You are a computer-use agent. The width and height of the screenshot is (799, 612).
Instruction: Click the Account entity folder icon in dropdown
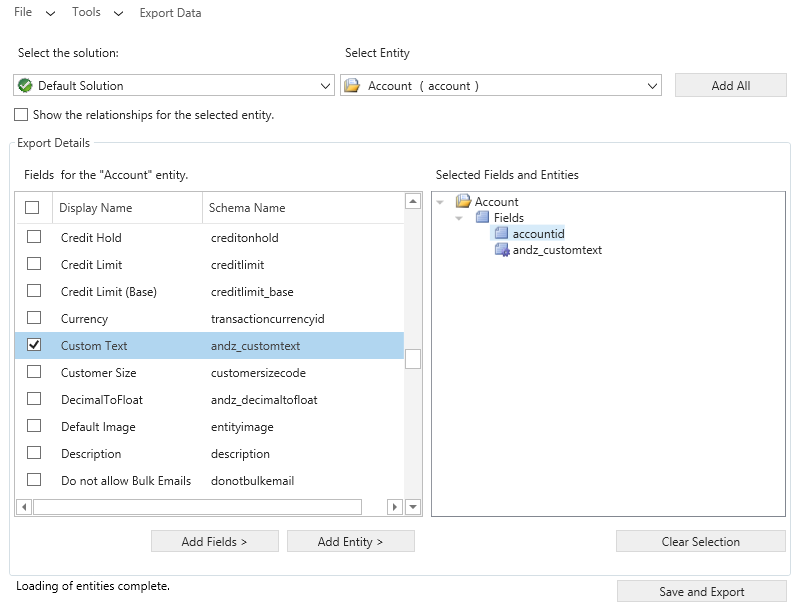[352, 86]
